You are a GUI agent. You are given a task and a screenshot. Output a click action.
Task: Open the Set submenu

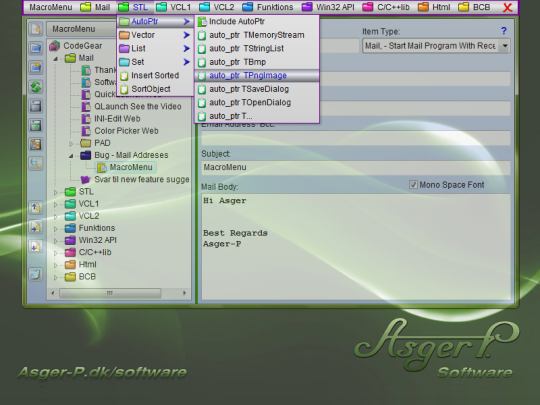point(155,62)
